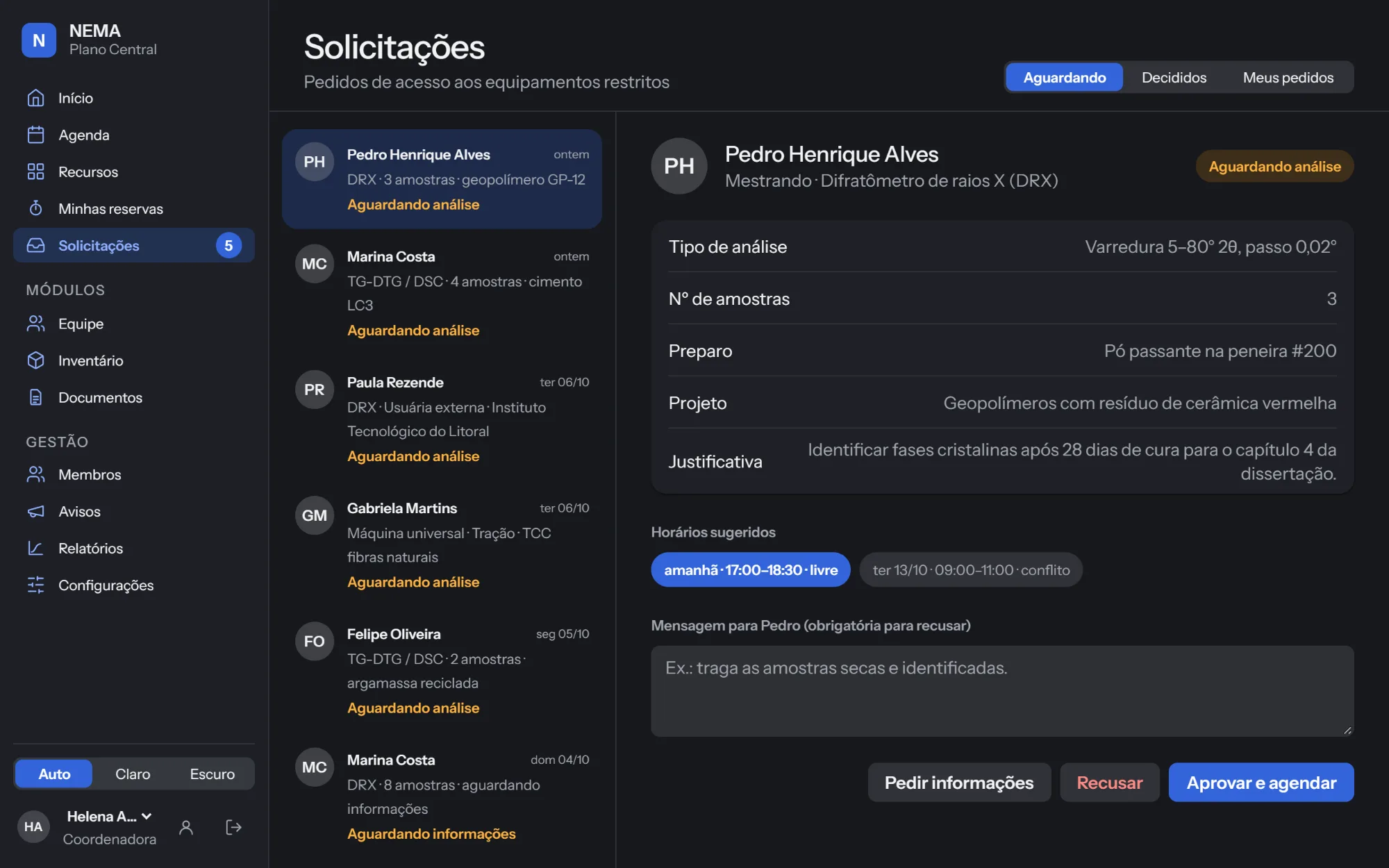1389x868 pixels.
Task: Switch to the Claro theme
Action: (x=133, y=774)
